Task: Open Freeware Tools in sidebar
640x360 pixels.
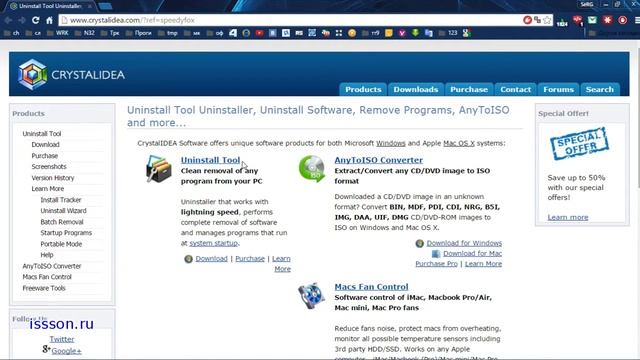Action: tap(44, 288)
